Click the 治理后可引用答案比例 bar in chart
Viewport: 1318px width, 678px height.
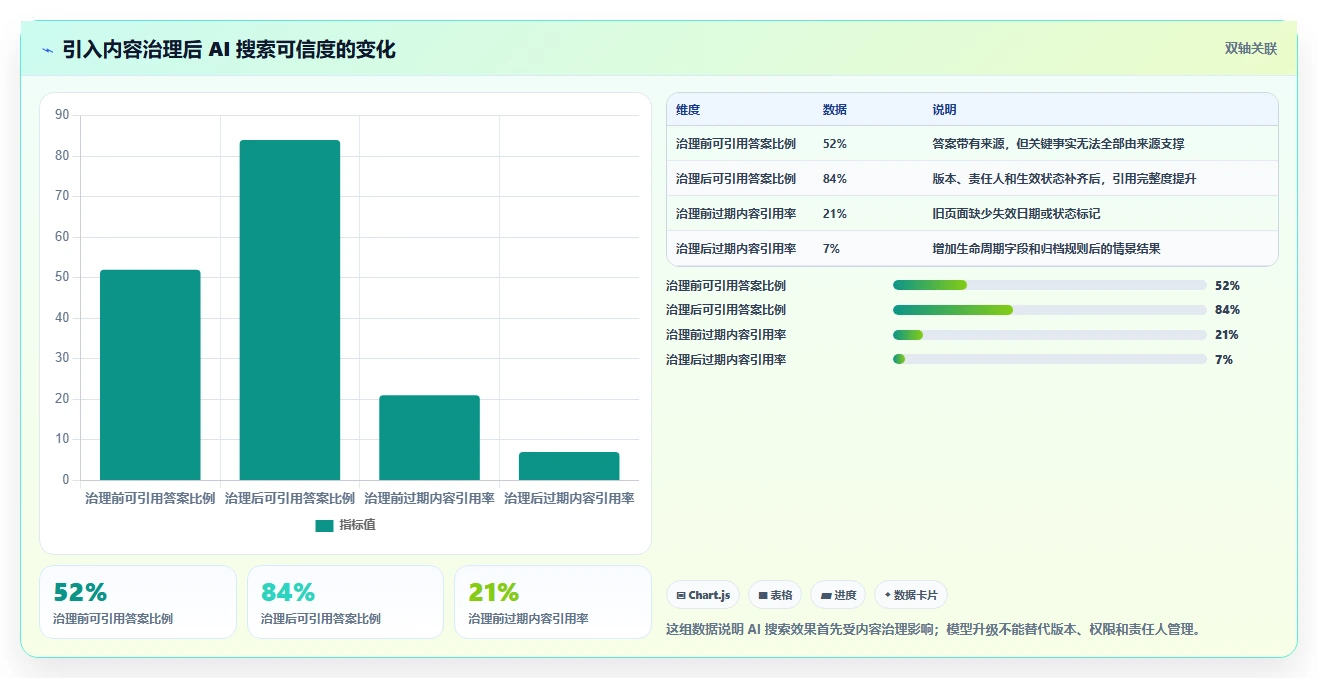point(289,310)
